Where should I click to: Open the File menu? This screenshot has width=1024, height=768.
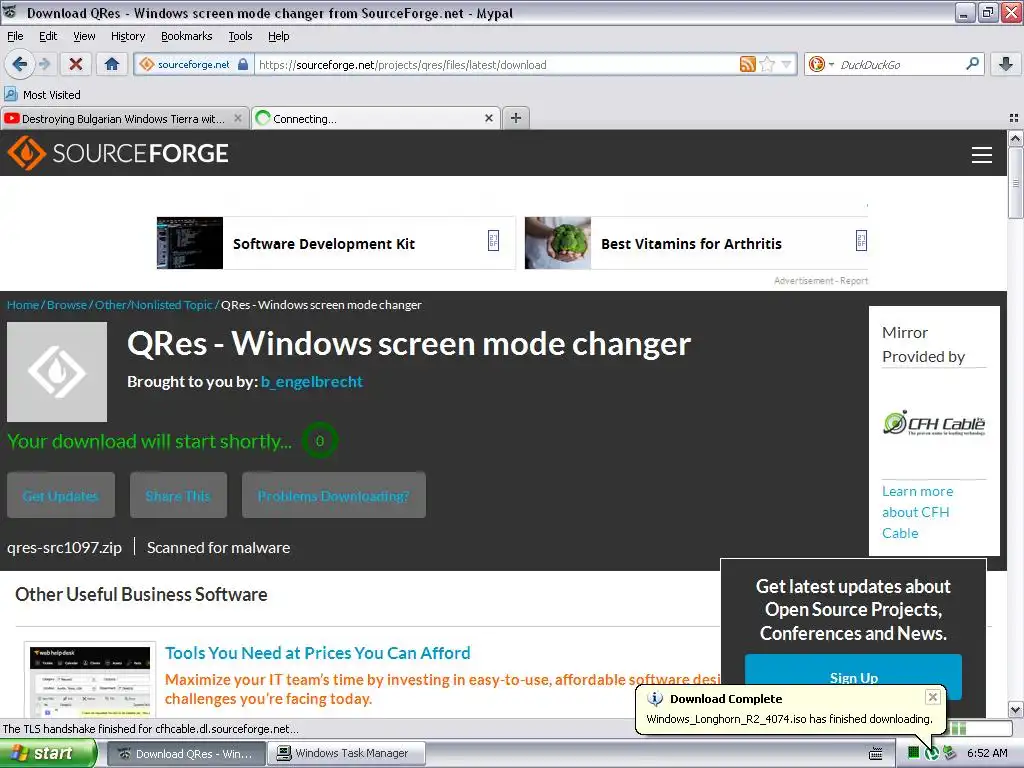pos(15,36)
